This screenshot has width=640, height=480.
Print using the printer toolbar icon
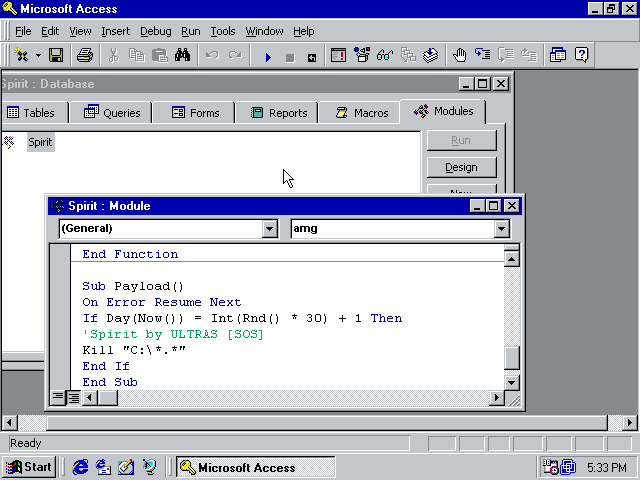point(85,55)
